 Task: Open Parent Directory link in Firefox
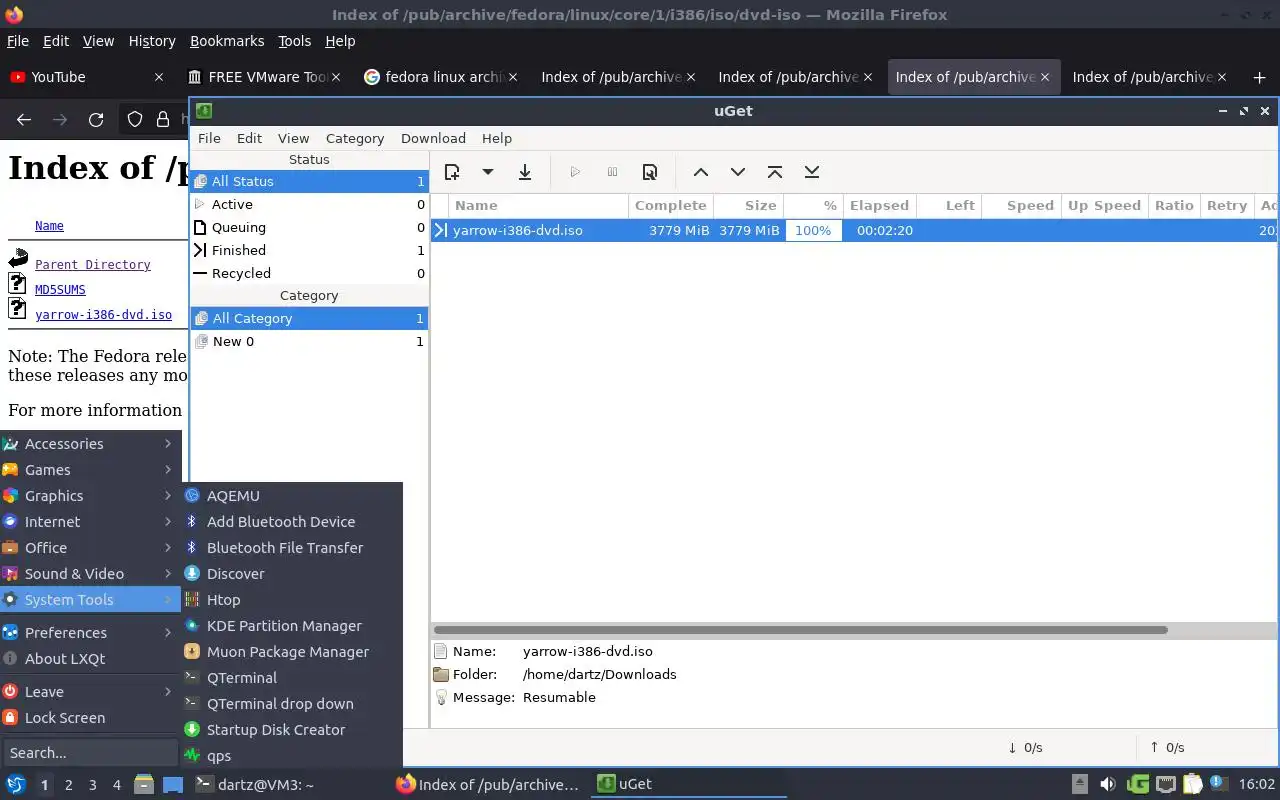pos(93,264)
